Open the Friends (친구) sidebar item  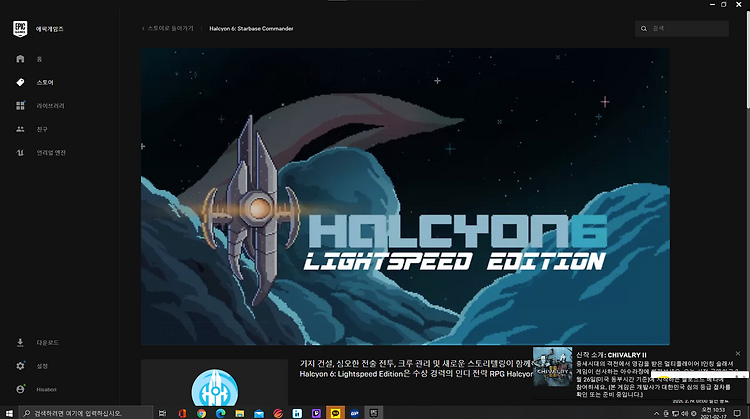coord(42,129)
